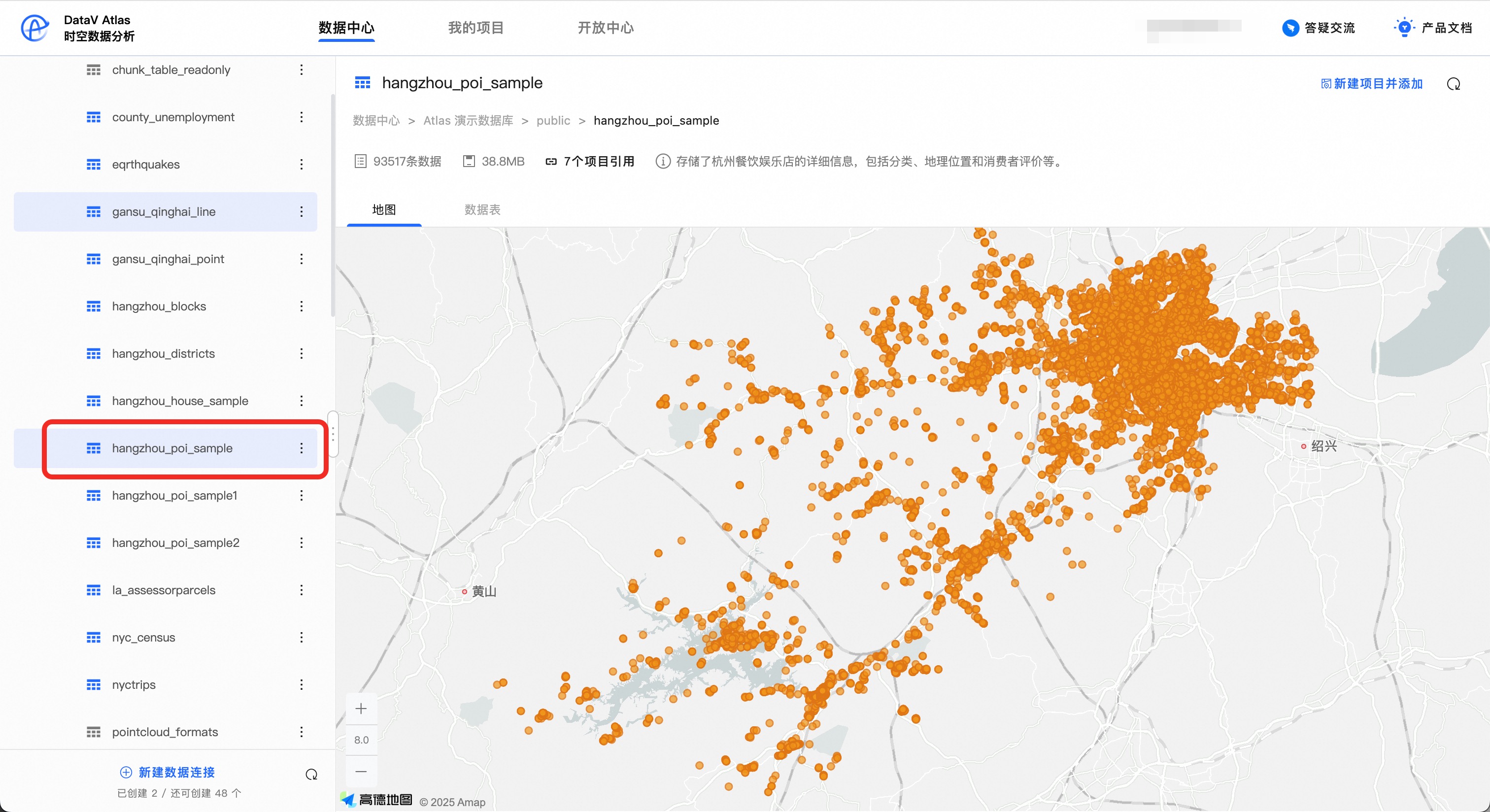Open more options for hangzhou_poi_sample
The image size is (1490, 812).
point(302,448)
